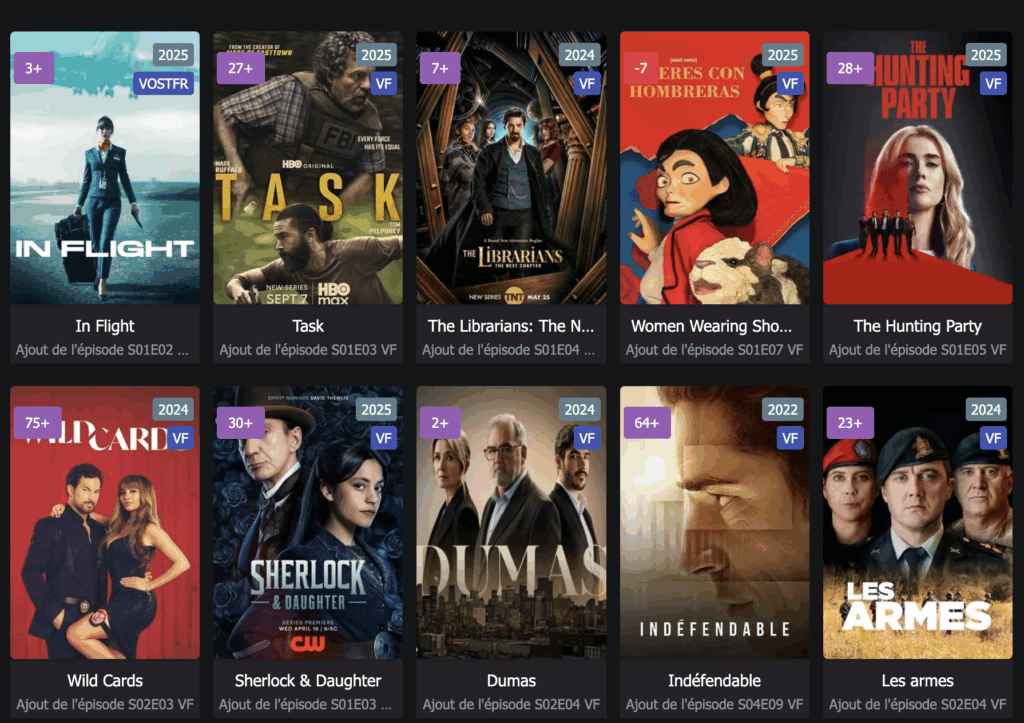Viewport: 1024px width, 723px height.
Task: Open the Sherlock & Daughter poster
Action: [x=308, y=522]
